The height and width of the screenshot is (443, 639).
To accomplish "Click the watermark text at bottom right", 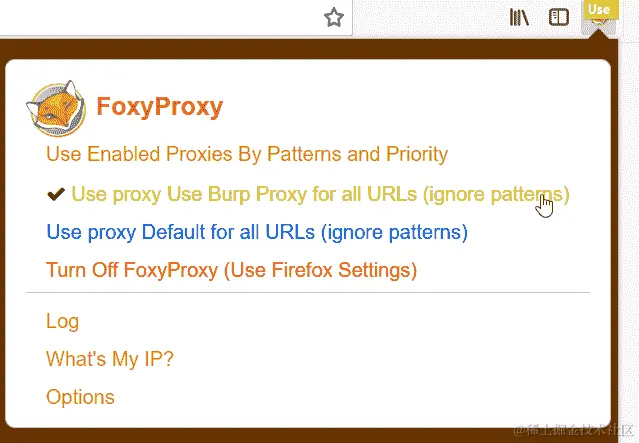I will pyautogui.click(x=575, y=430).
